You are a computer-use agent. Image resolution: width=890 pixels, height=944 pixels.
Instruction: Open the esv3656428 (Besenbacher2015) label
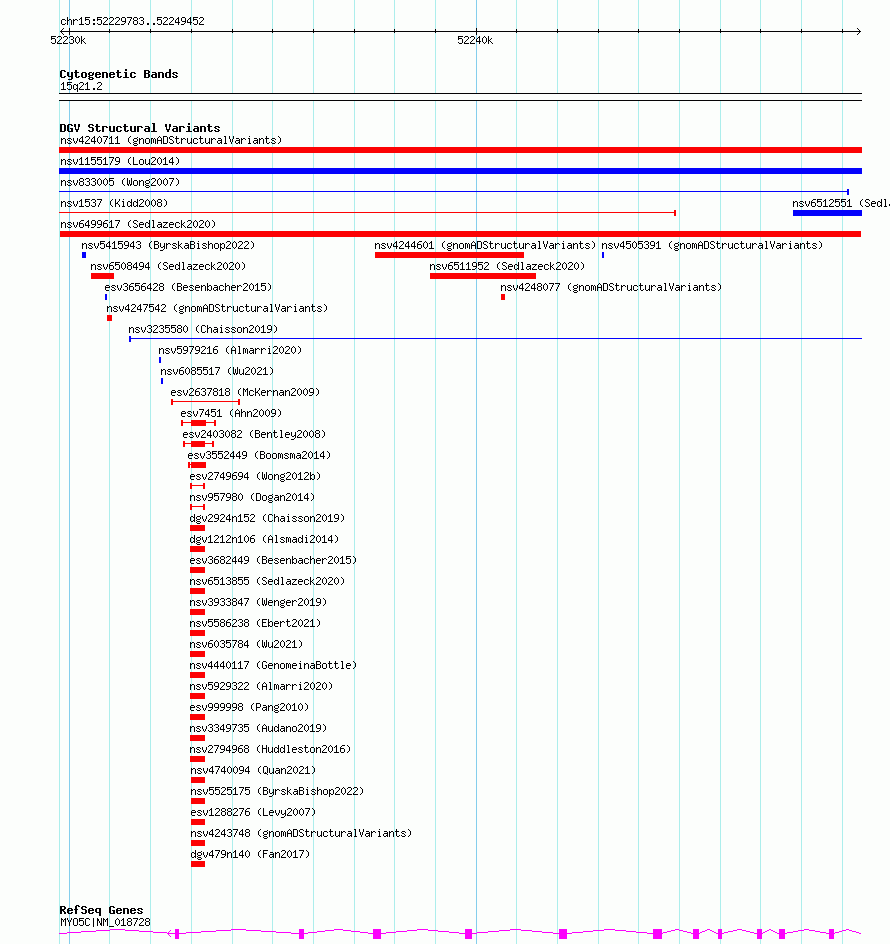coord(188,288)
